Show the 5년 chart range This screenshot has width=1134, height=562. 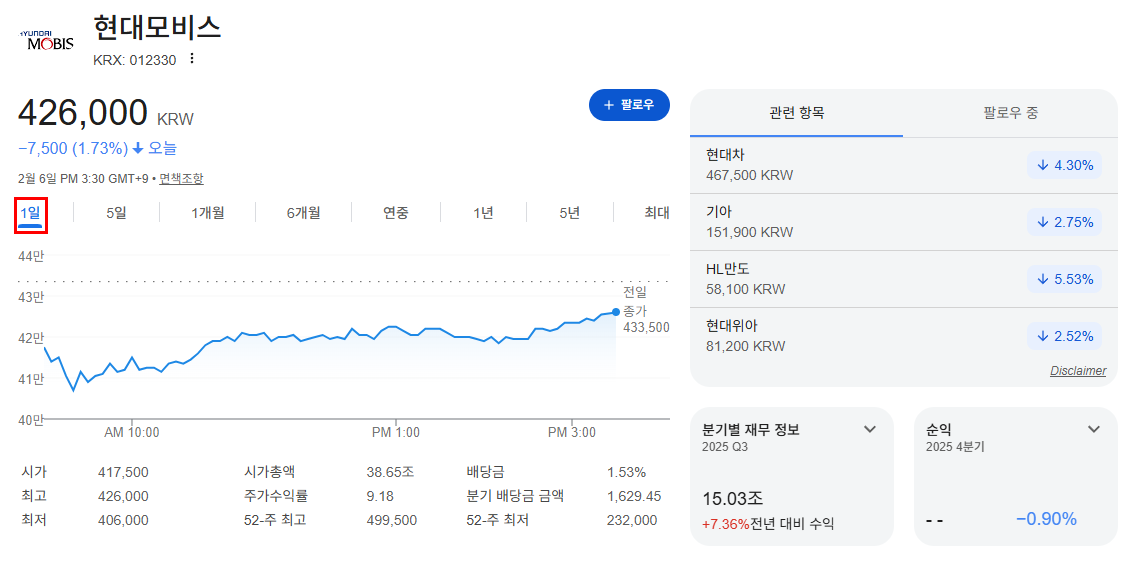[570, 213]
